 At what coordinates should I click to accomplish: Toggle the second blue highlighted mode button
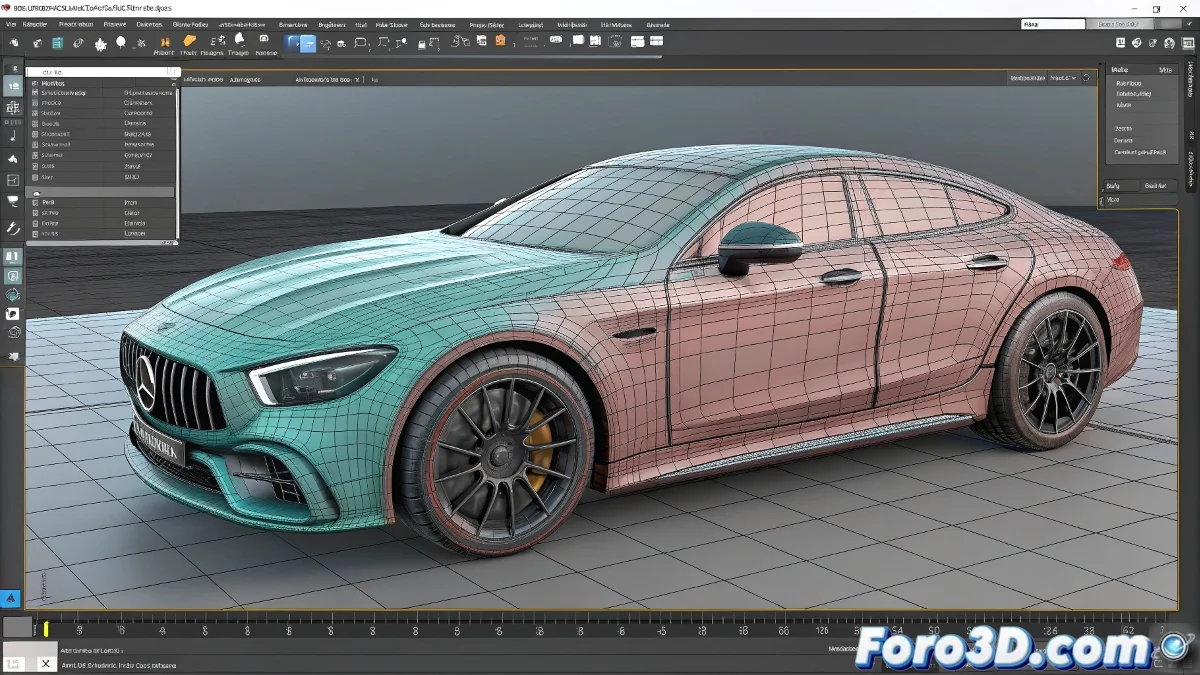point(309,43)
